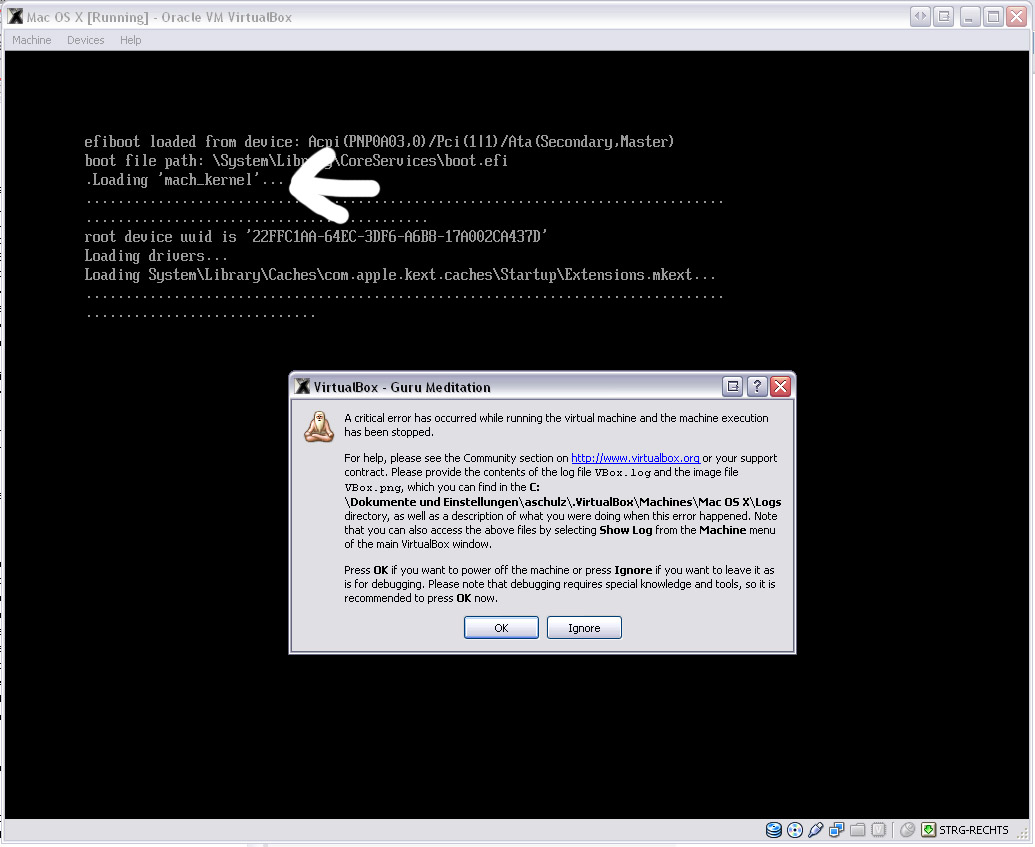Click the USB devices status icon
The image size is (1035, 847).
[816, 830]
